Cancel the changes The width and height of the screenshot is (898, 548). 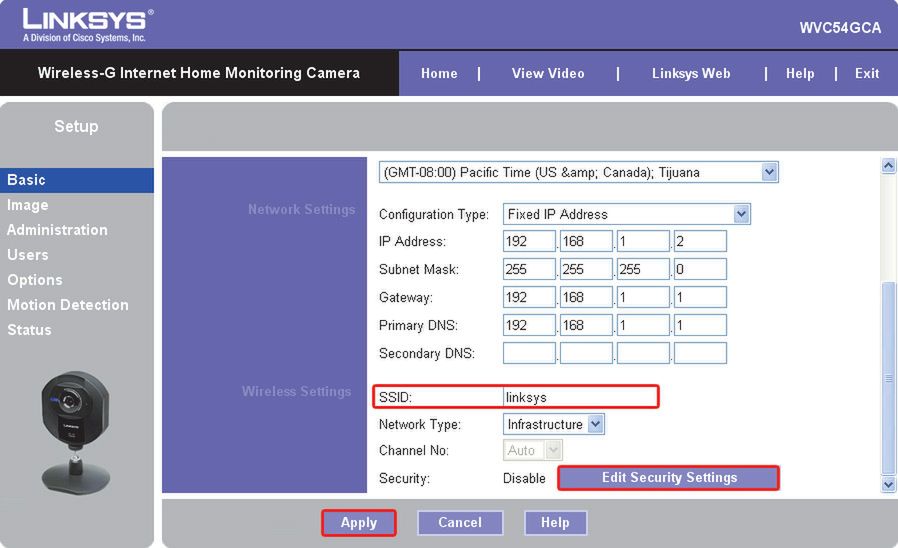(x=460, y=522)
